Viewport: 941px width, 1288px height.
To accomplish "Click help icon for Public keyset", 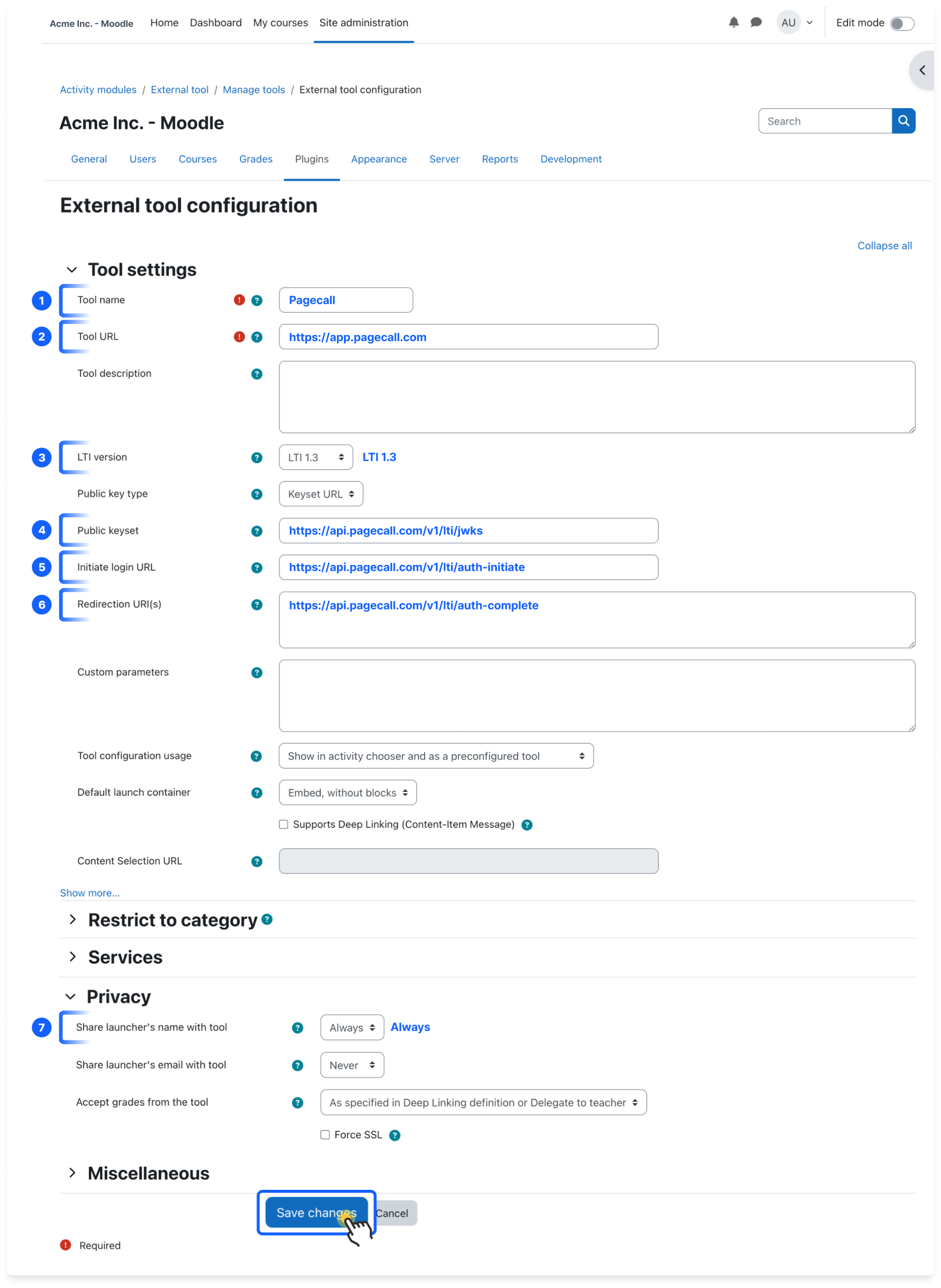I will (x=257, y=531).
